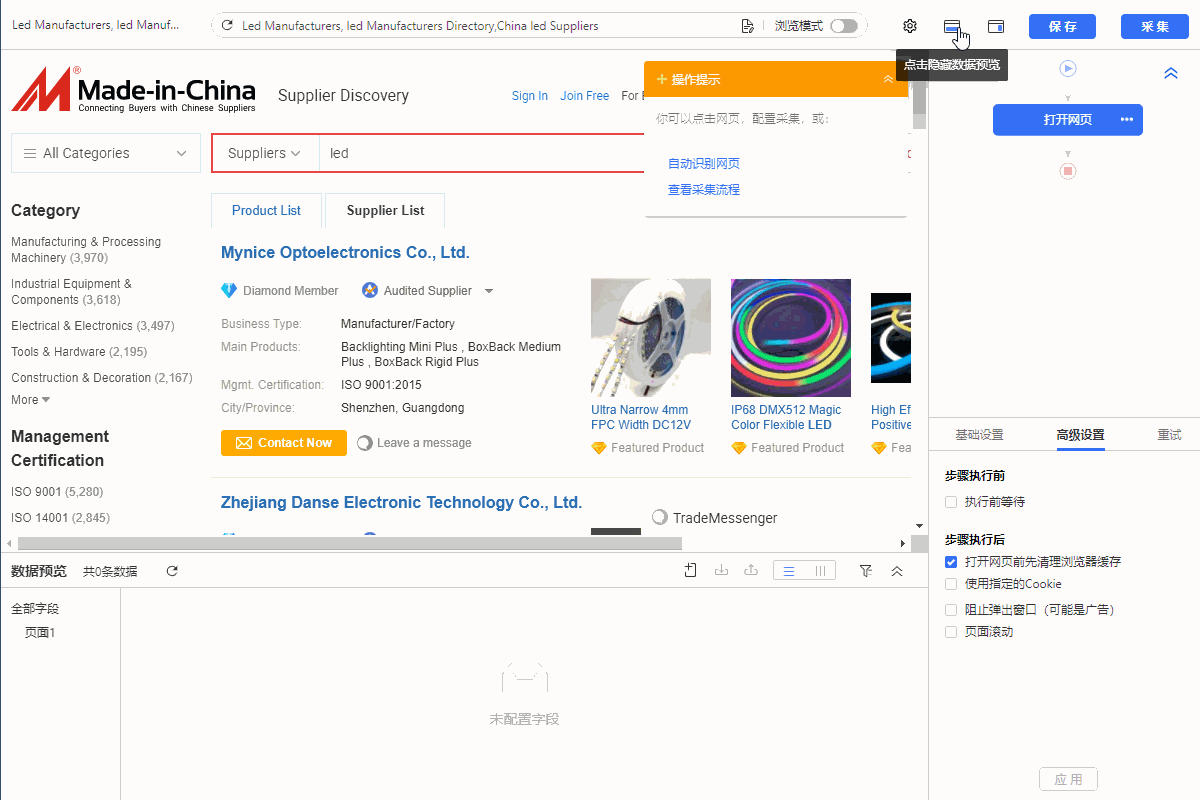1200x800 pixels.
Task: Click the search input containing 'led'
Action: 480,153
